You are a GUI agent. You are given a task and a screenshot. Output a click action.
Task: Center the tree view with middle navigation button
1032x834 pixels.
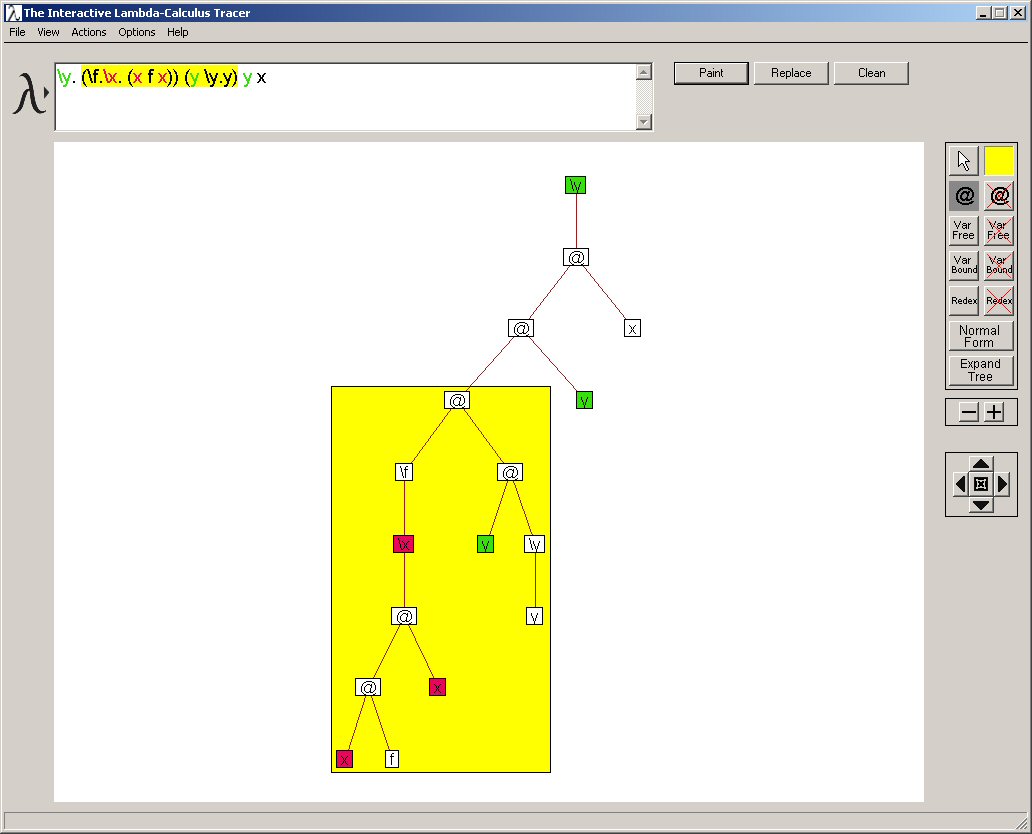(x=981, y=484)
